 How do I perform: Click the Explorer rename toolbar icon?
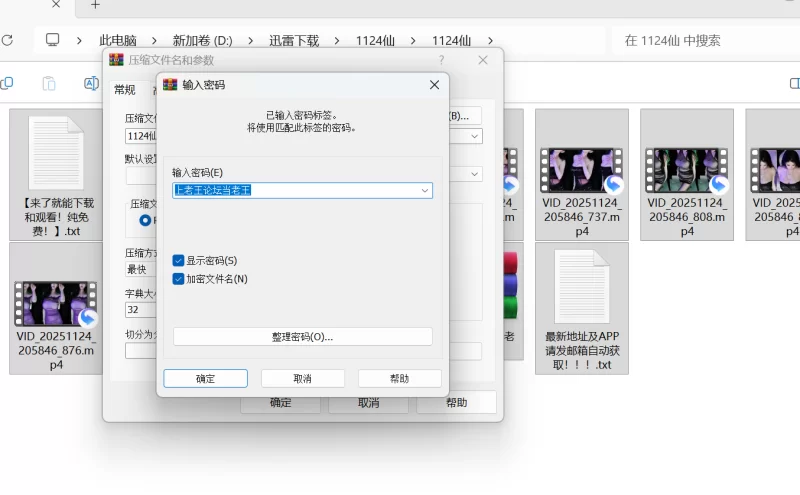[x=91, y=83]
